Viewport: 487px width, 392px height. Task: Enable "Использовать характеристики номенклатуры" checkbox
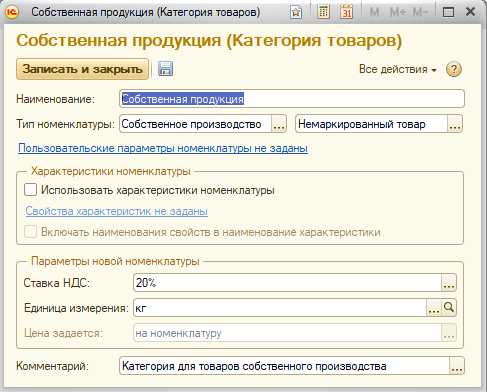pos(30,190)
